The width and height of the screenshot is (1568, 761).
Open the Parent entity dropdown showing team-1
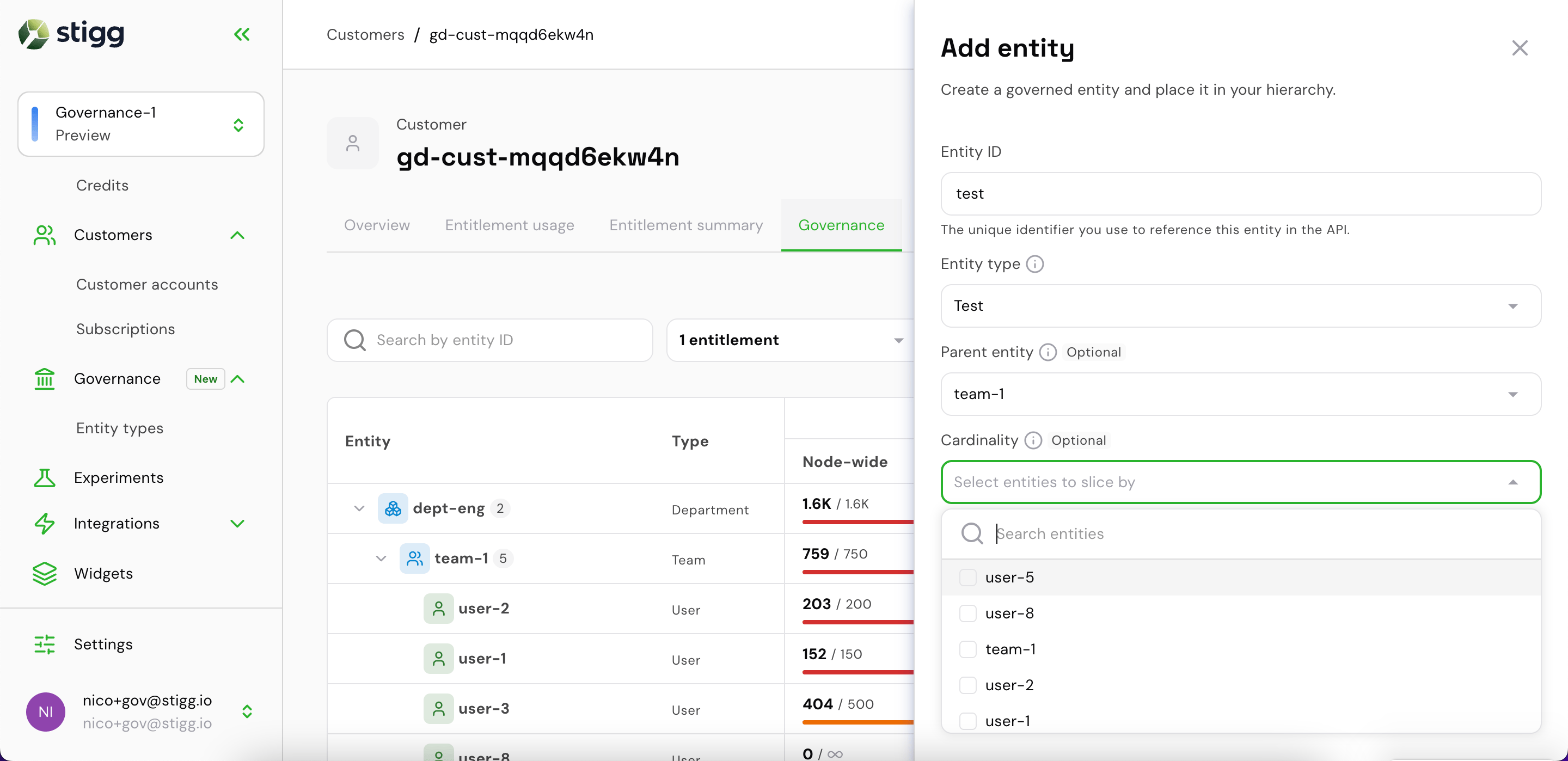(x=1241, y=394)
